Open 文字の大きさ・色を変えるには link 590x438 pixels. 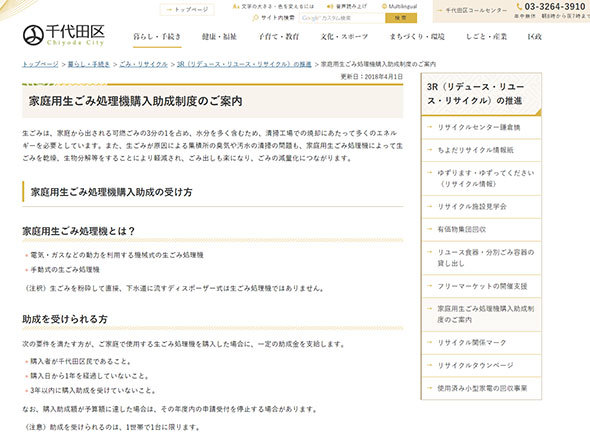pos(273,6)
